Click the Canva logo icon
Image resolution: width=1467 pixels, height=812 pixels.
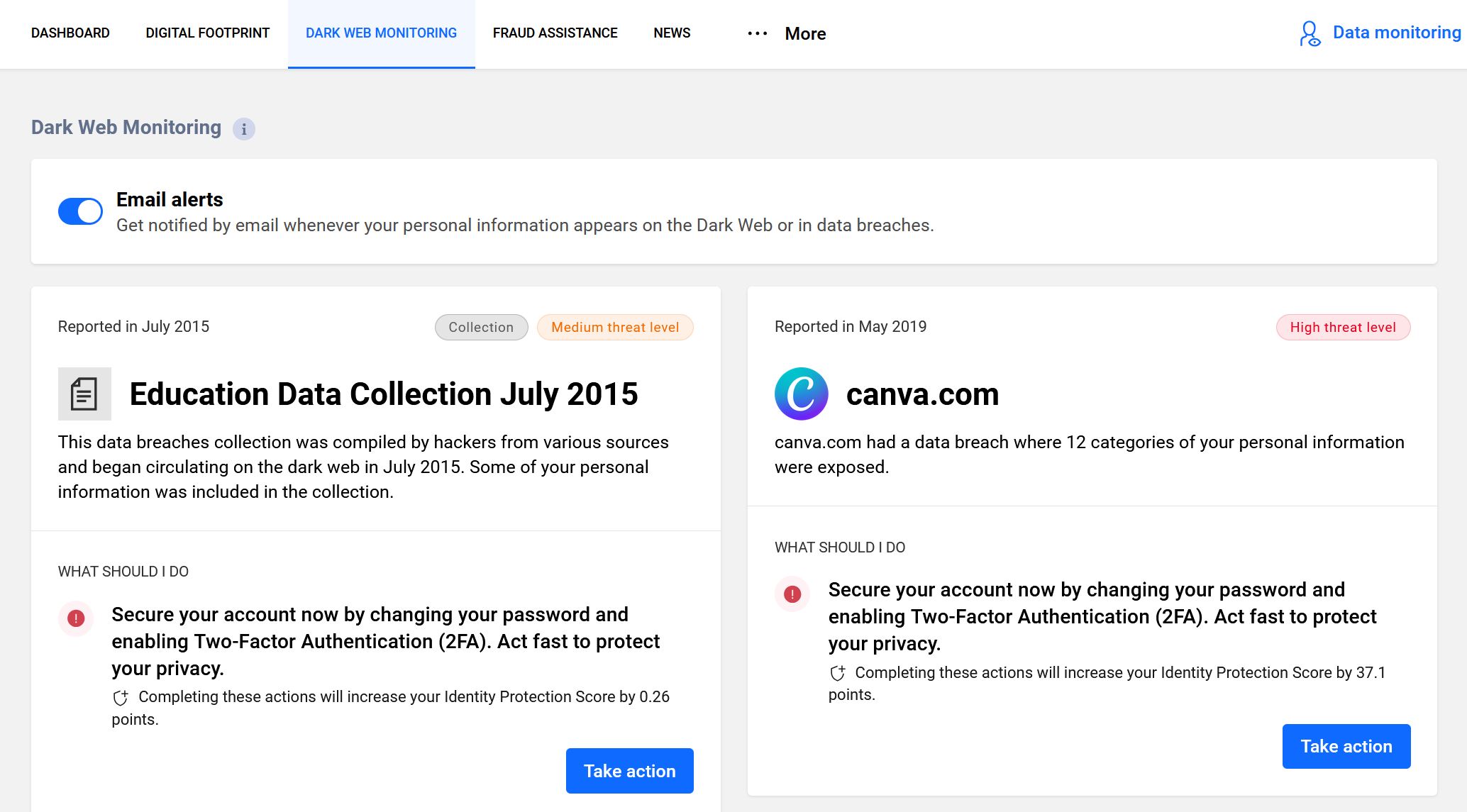coord(801,394)
